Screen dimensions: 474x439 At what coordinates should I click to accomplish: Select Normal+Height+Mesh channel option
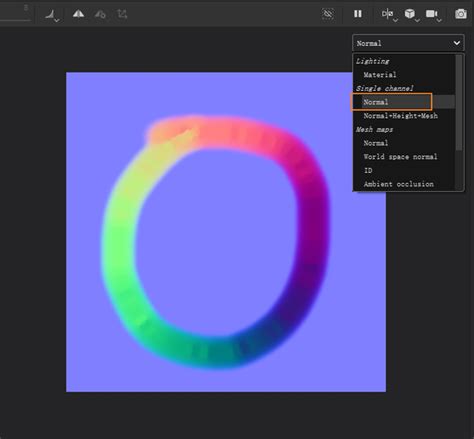[400, 116]
